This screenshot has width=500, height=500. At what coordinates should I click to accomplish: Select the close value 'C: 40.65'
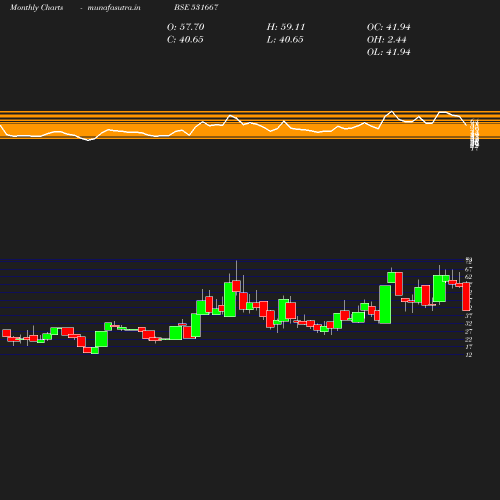[x=185, y=40]
